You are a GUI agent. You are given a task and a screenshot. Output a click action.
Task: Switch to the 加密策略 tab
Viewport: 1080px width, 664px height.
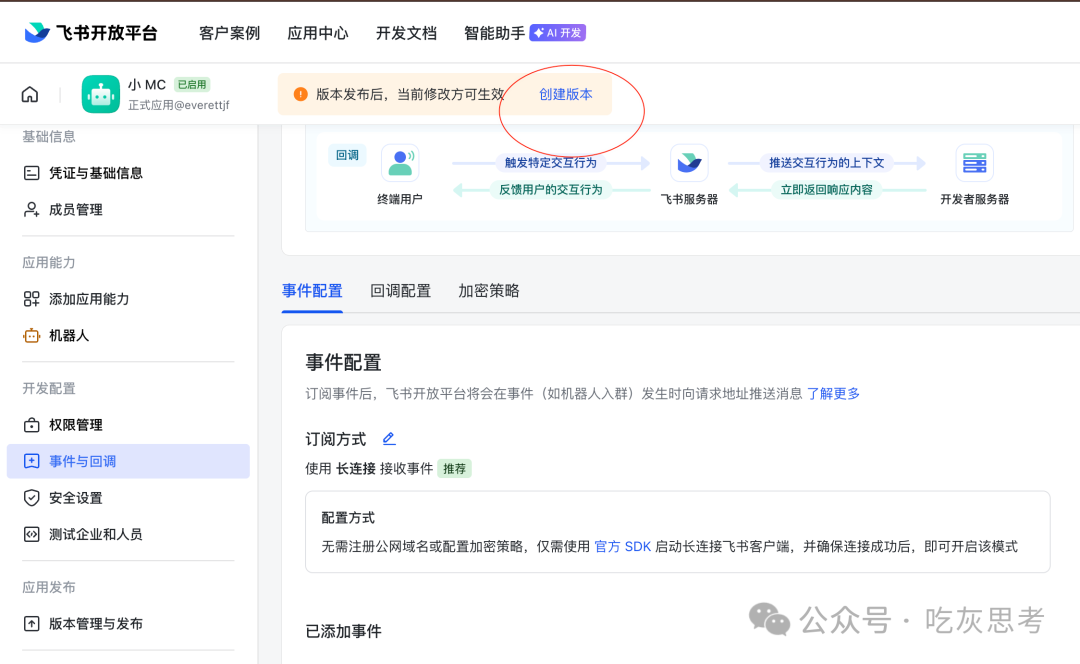coord(489,291)
